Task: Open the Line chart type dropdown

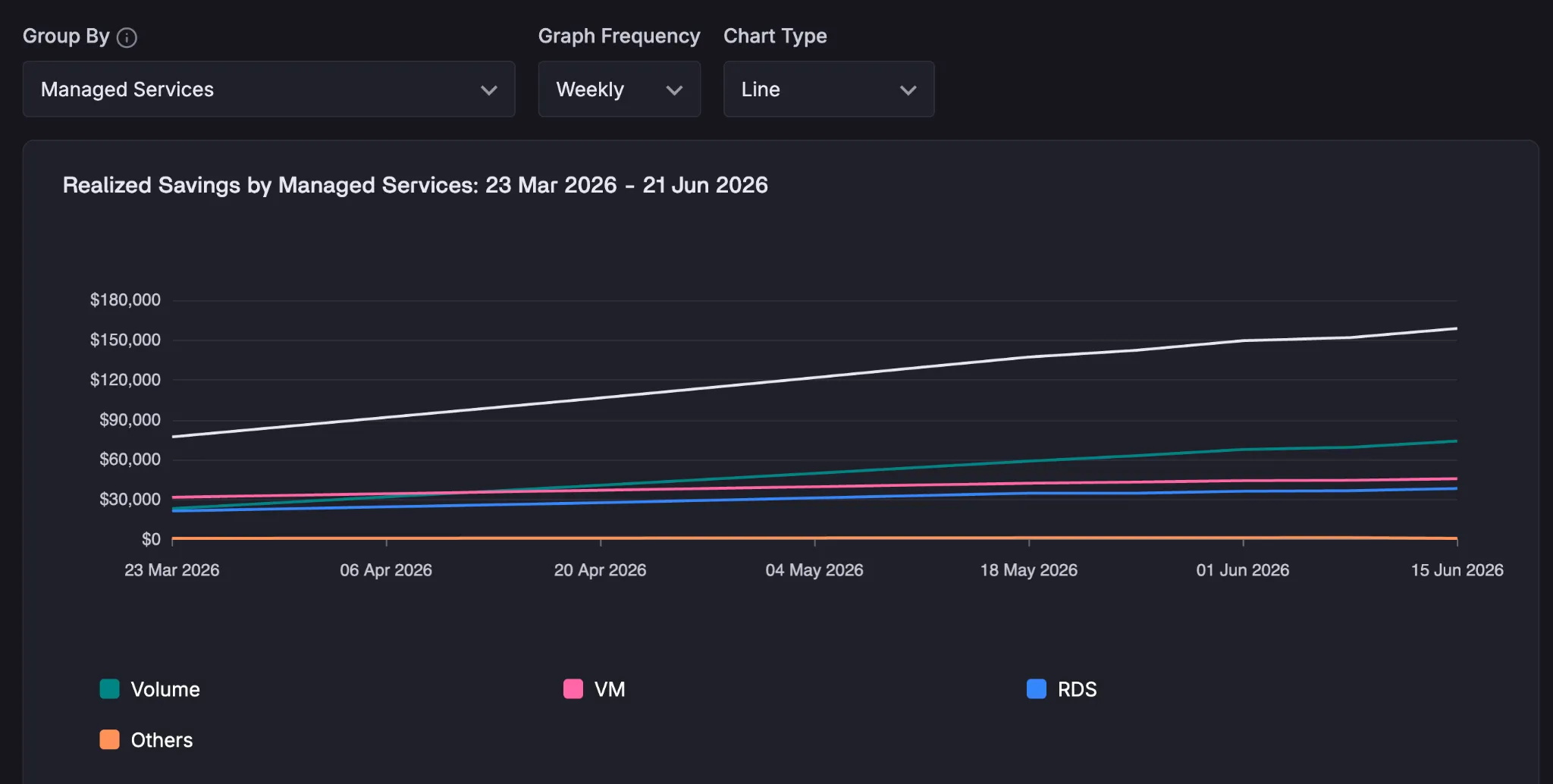Action: pos(828,89)
